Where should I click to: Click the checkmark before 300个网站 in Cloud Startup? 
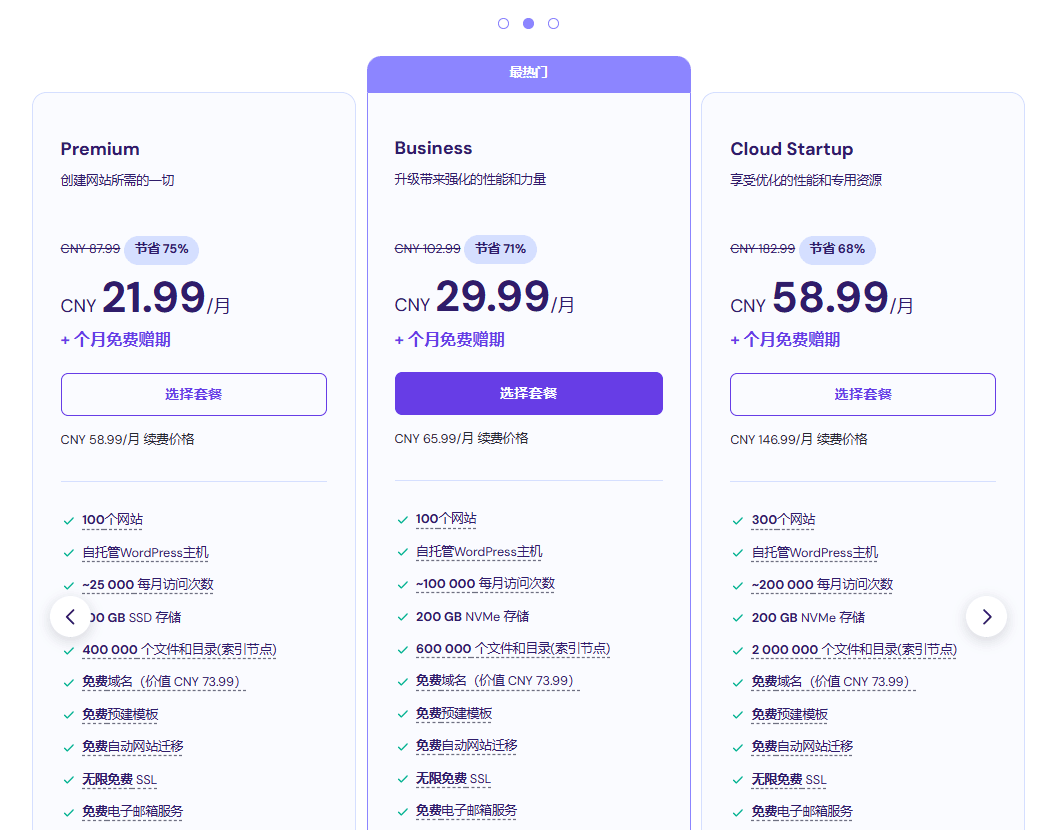(x=737, y=520)
